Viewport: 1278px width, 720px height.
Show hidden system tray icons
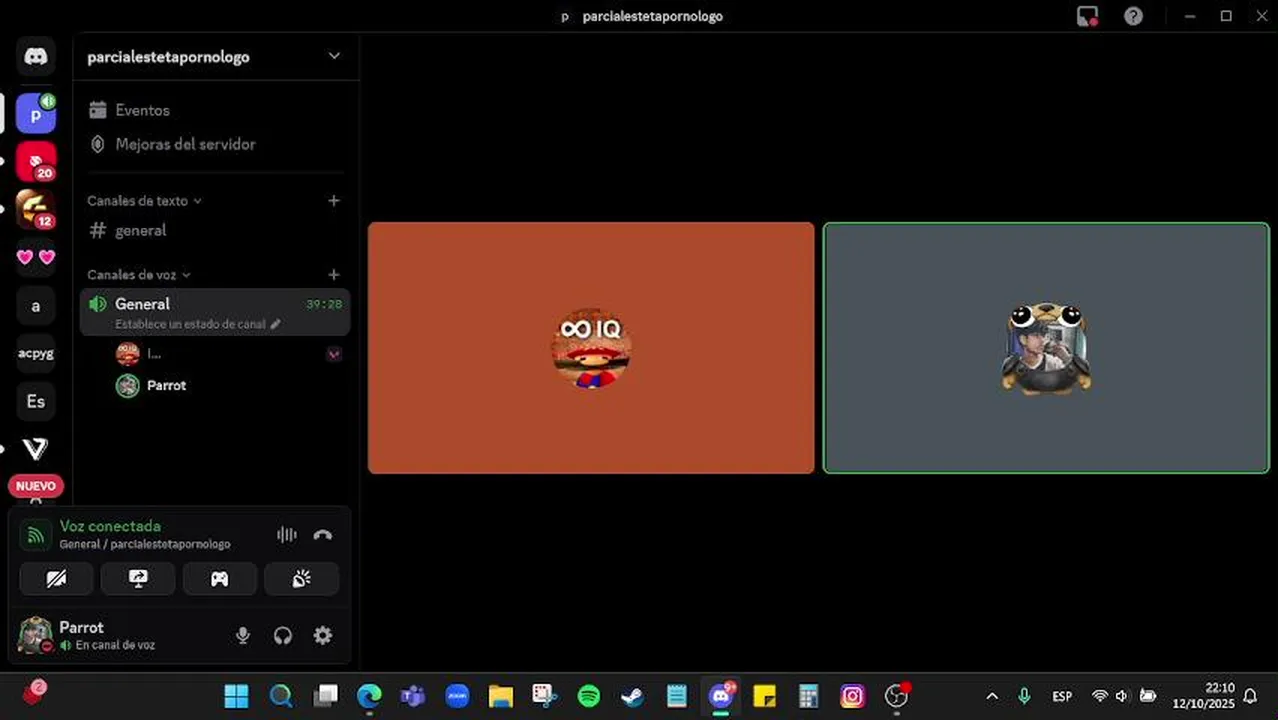tap(992, 696)
